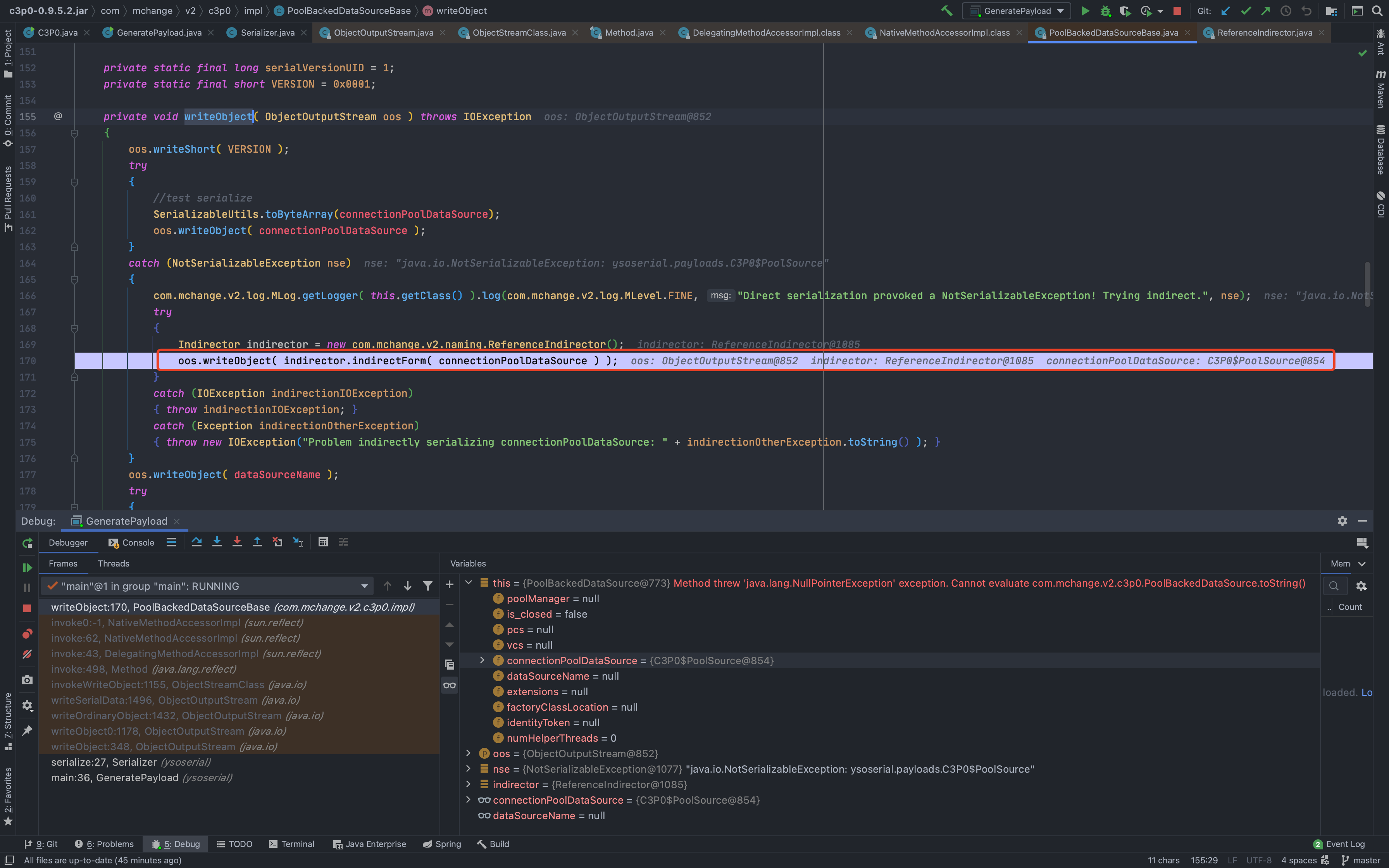1389x868 pixels.
Task: Click Resume Program green arrow
Action: (x=27, y=567)
